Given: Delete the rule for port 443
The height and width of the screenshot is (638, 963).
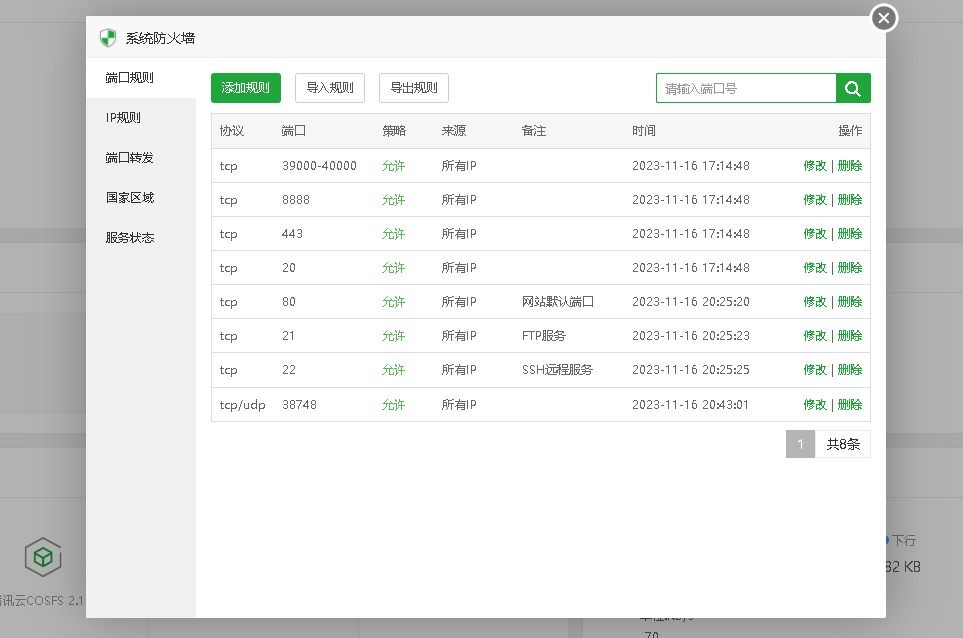Looking at the screenshot, I should click(848, 233).
